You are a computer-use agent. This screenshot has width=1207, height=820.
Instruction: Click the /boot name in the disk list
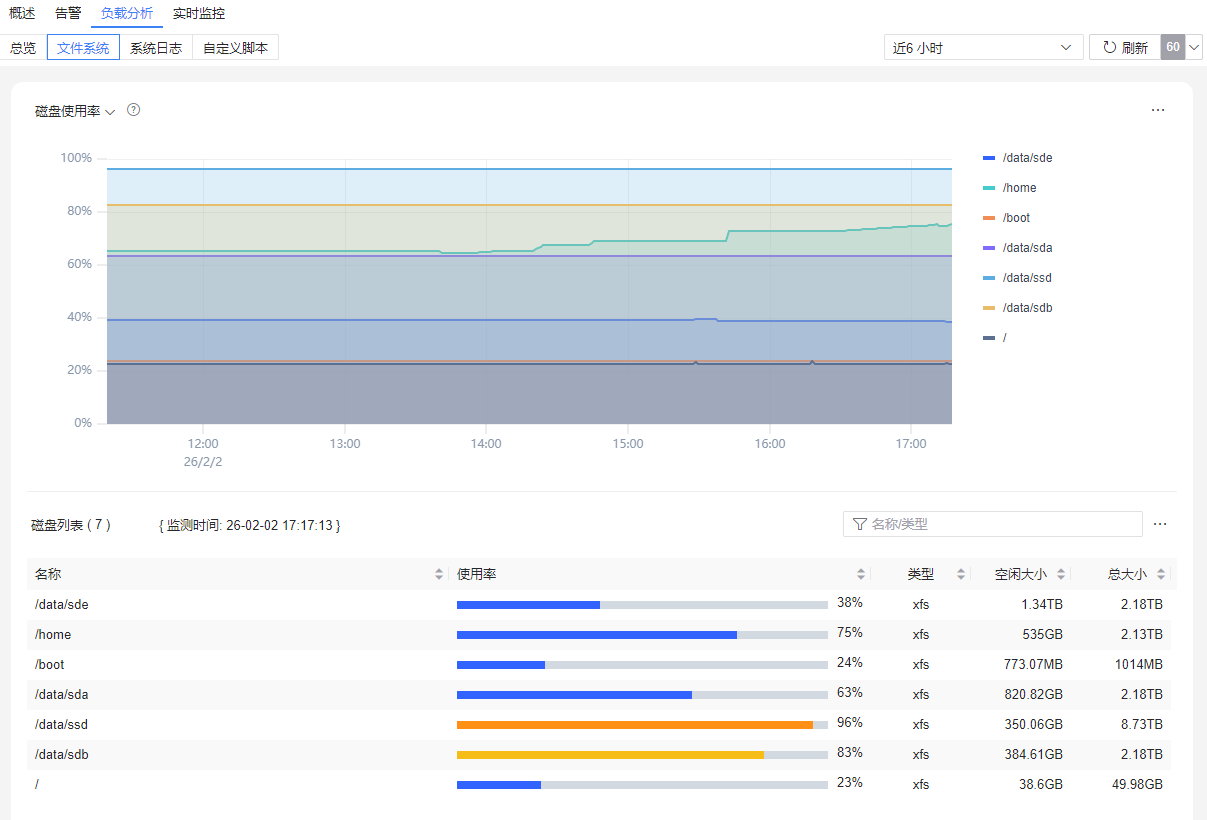pyautogui.click(x=50, y=664)
